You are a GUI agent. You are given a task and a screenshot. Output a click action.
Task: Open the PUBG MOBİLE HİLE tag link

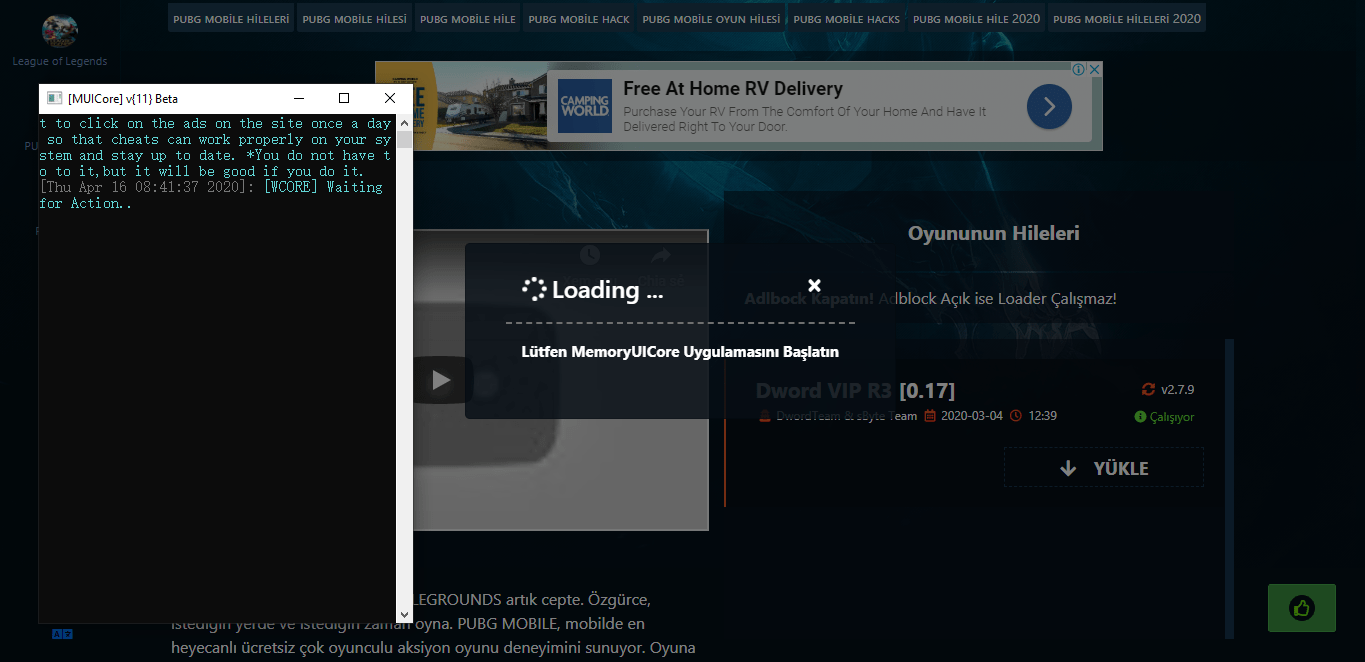pyautogui.click(x=467, y=18)
